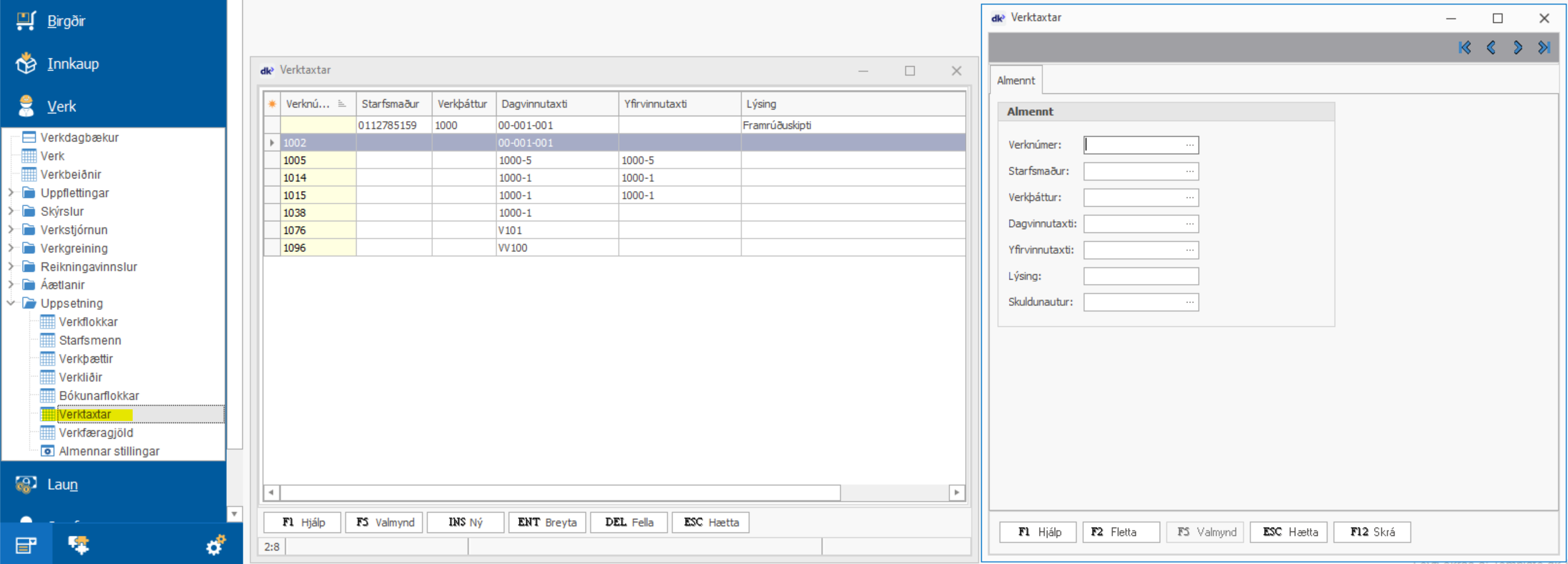Go to previous record arrow
Image resolution: width=1568 pixels, height=564 pixels.
coord(1491,48)
